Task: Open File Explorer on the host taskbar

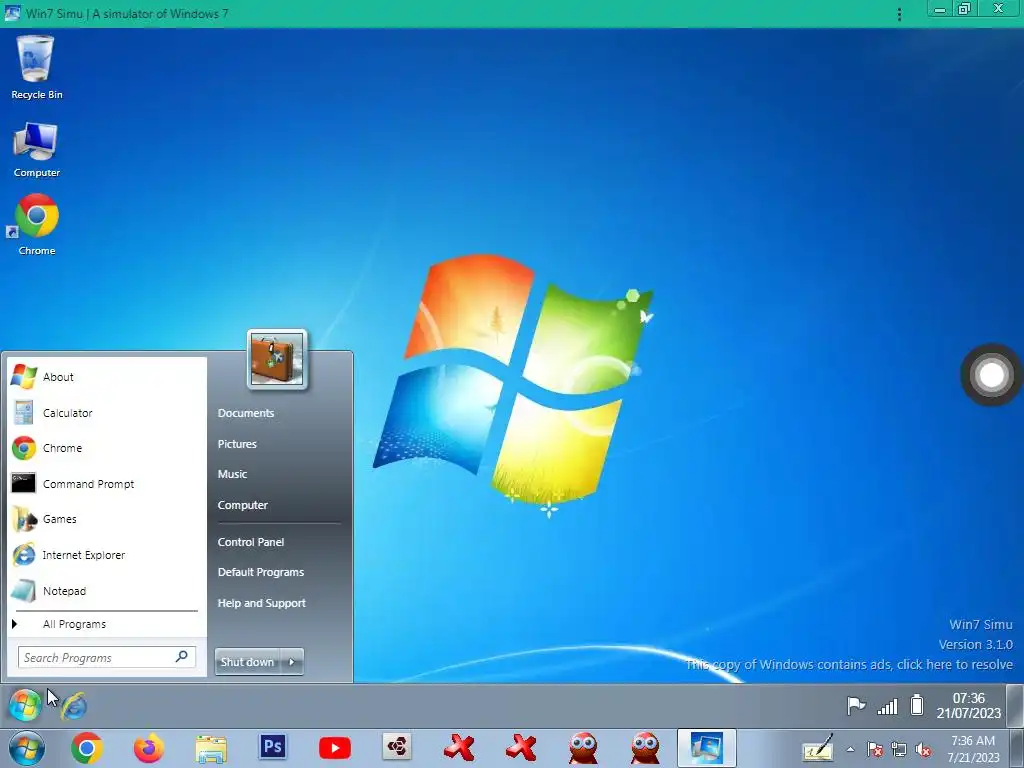Action: pyautogui.click(x=211, y=749)
